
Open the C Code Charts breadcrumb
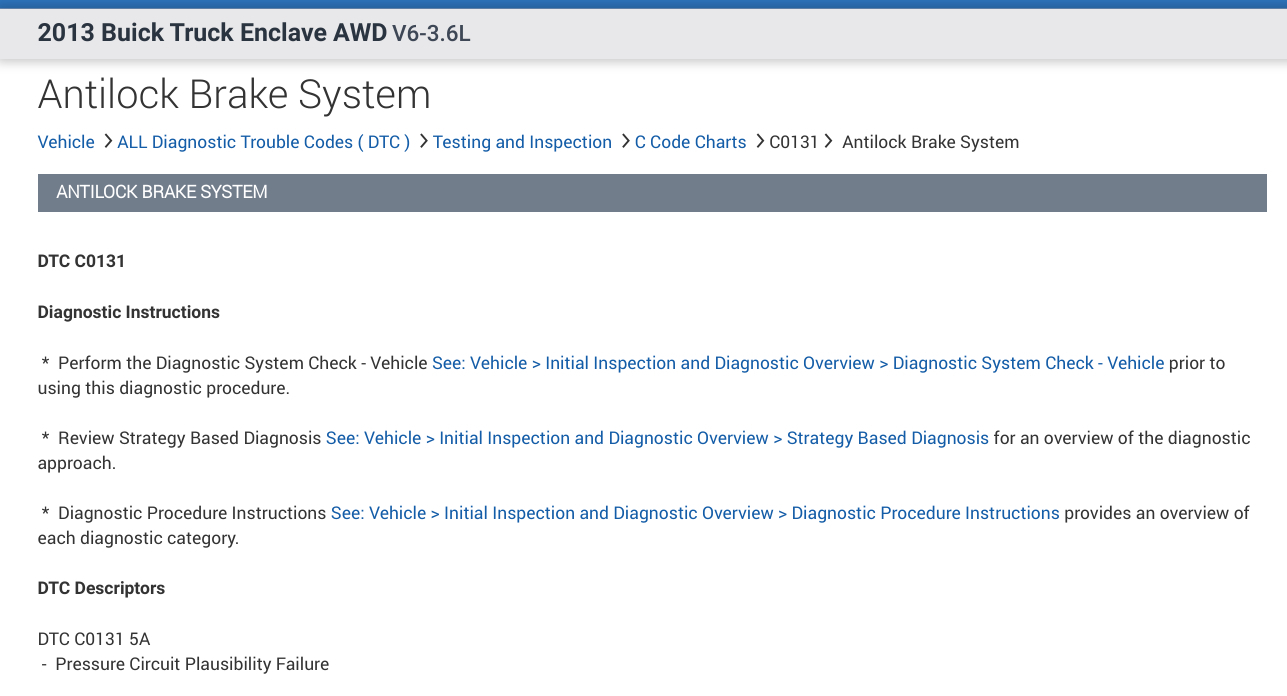[690, 142]
